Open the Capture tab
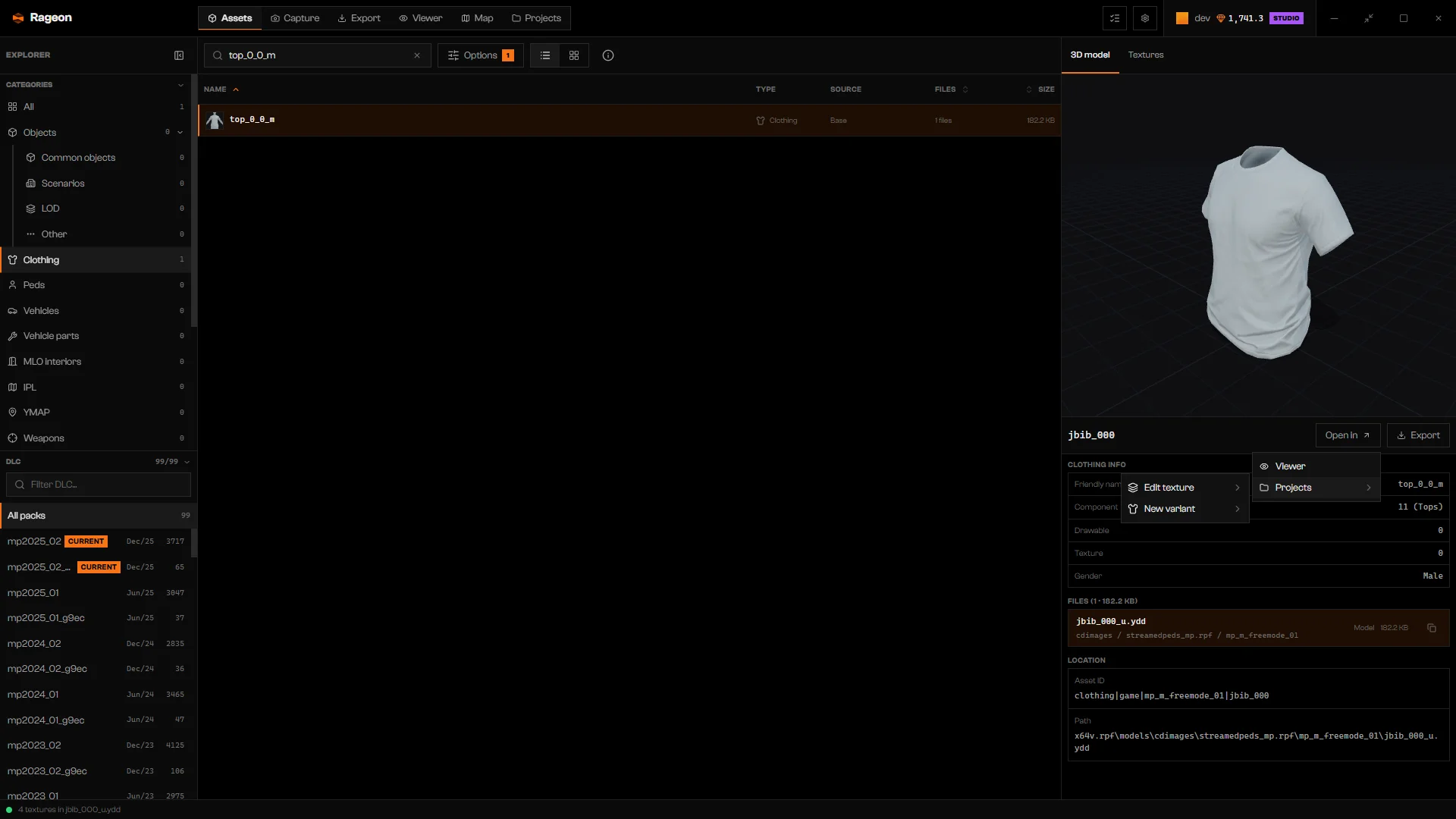Image resolution: width=1456 pixels, height=819 pixels. pos(295,18)
